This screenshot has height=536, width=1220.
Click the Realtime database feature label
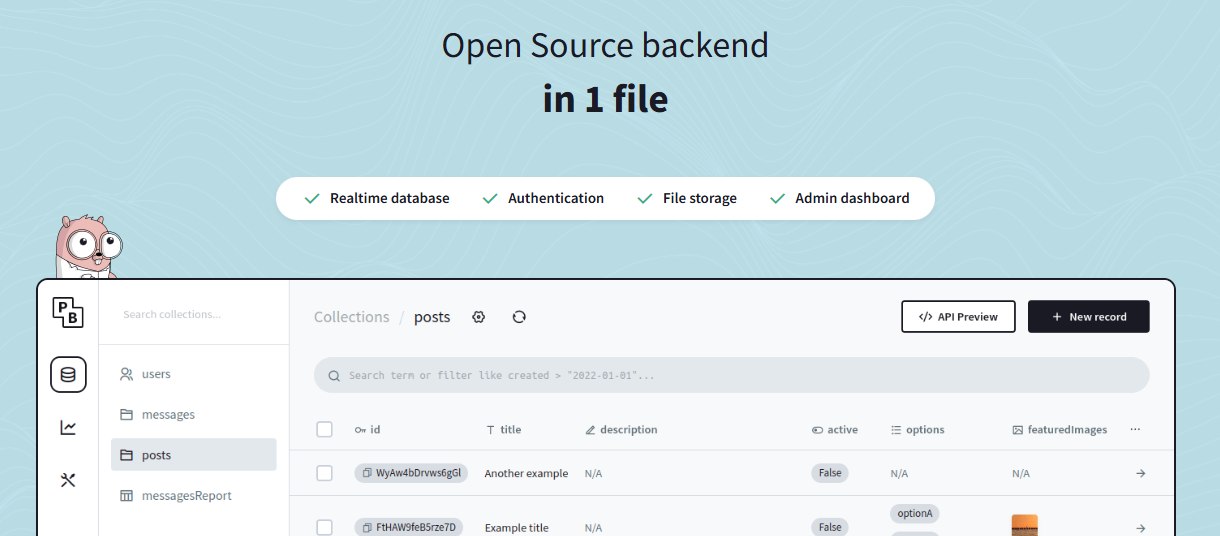390,198
